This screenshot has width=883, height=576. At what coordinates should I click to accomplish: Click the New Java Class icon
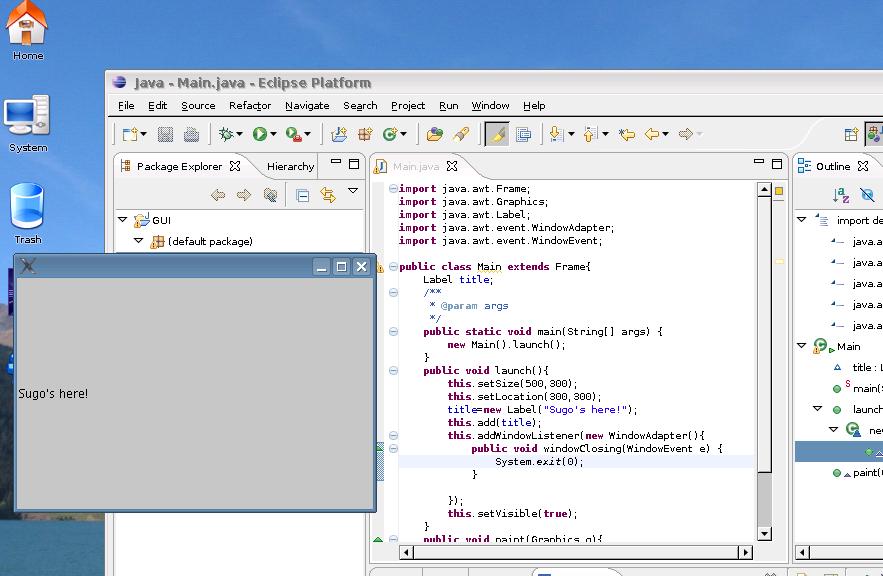coord(390,134)
